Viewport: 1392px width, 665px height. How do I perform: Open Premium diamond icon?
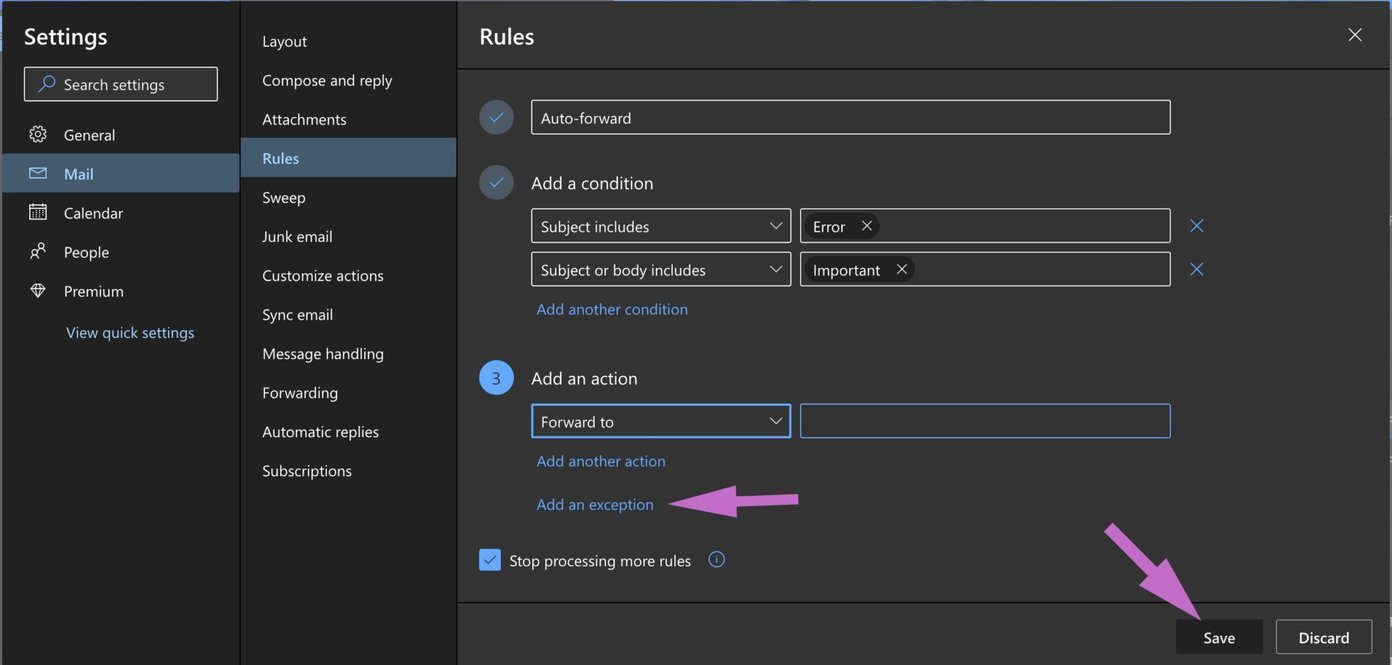click(38, 291)
